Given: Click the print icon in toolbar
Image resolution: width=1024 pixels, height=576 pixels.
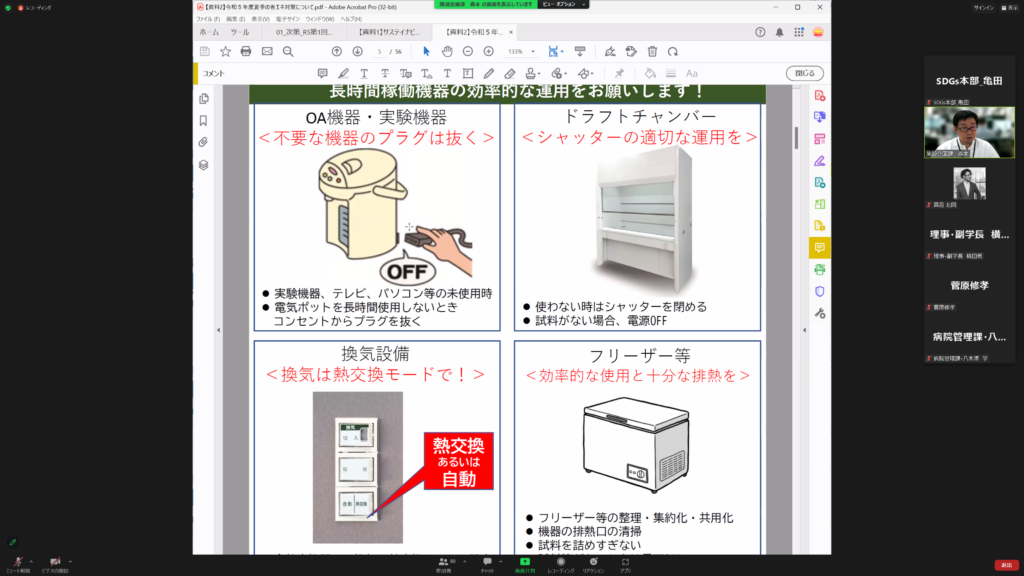Looking at the screenshot, I should click(246, 51).
